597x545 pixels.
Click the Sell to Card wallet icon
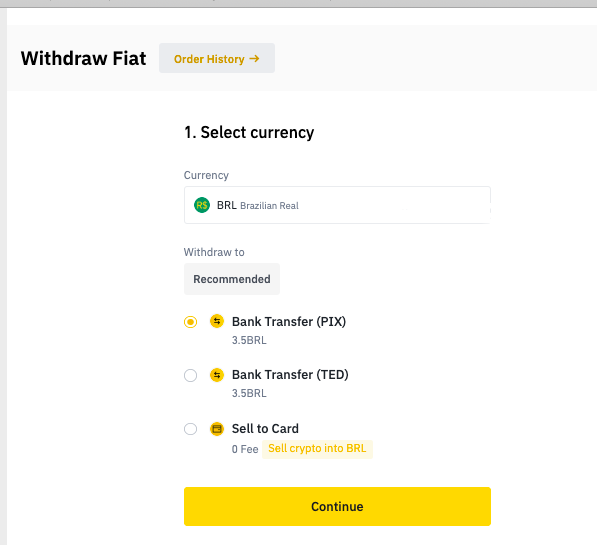click(217, 429)
